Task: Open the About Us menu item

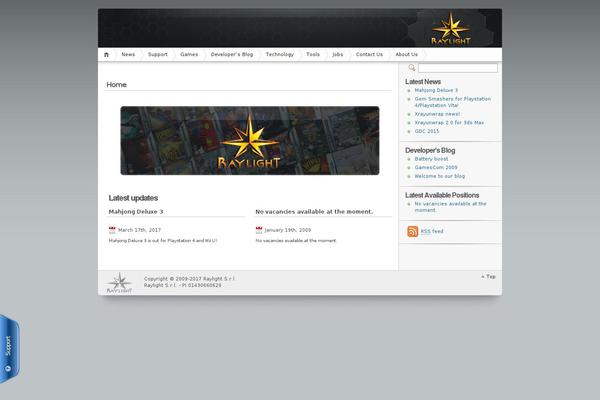Action: (x=406, y=54)
